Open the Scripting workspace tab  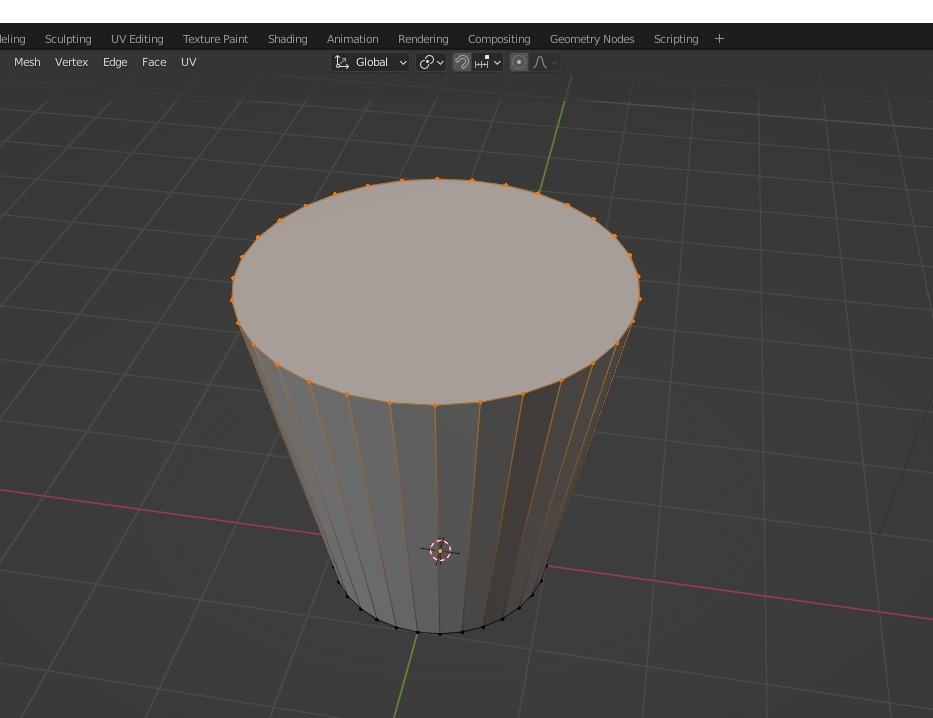point(676,39)
